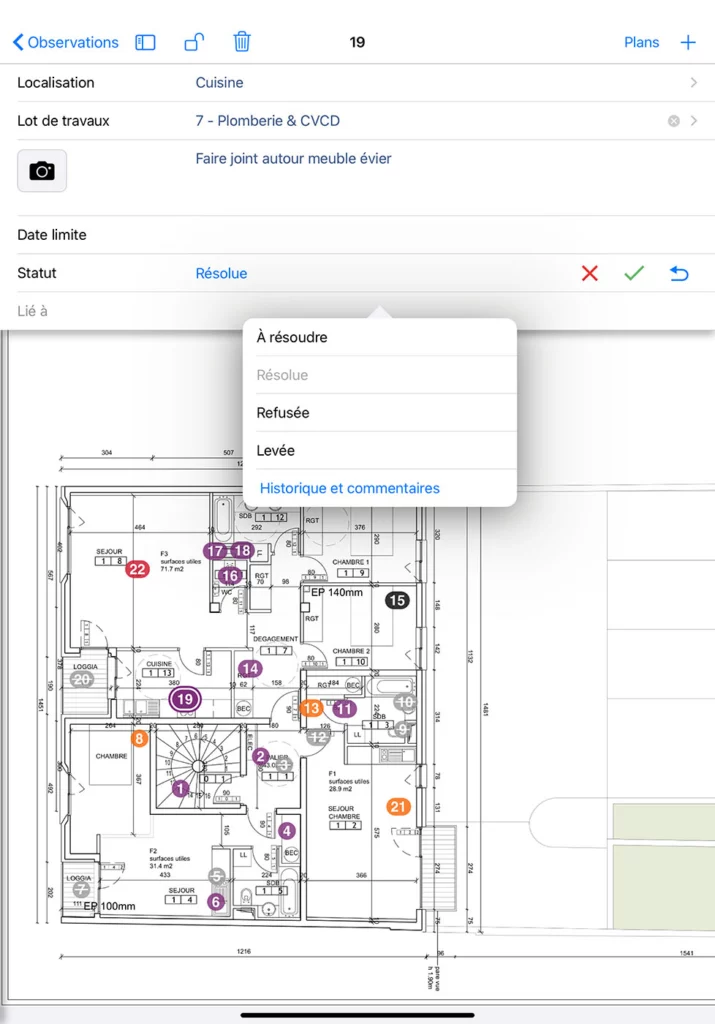Select red marker 22 on the plan
715x1024 pixels.
pos(137,569)
